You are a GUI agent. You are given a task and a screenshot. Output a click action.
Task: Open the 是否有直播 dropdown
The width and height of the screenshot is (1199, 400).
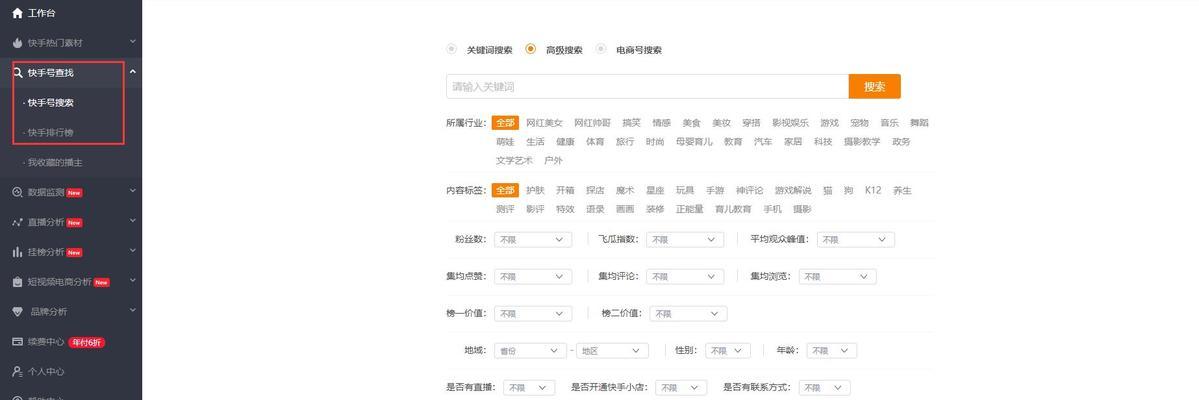pos(529,388)
